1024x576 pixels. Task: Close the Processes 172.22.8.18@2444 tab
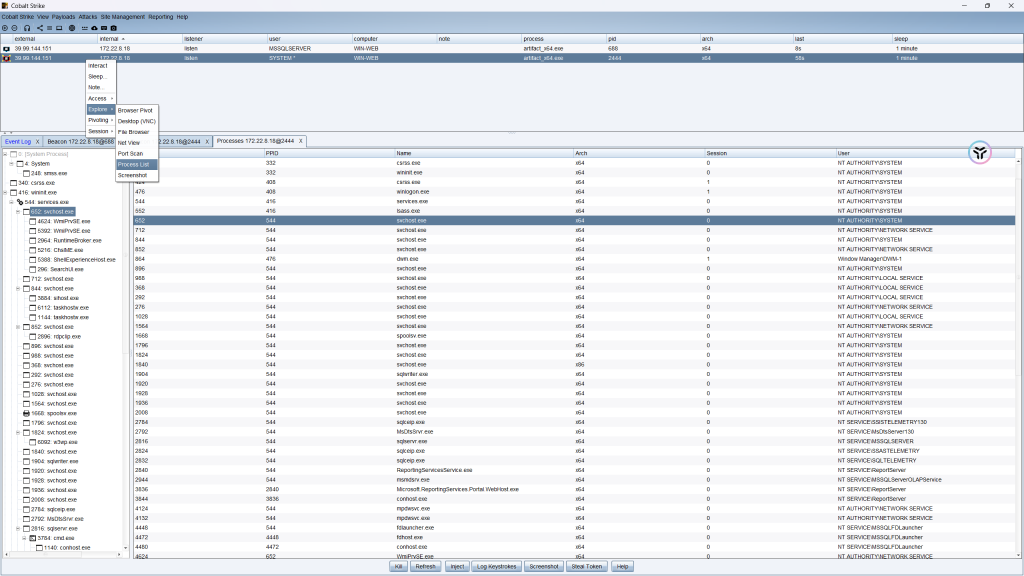click(300, 141)
